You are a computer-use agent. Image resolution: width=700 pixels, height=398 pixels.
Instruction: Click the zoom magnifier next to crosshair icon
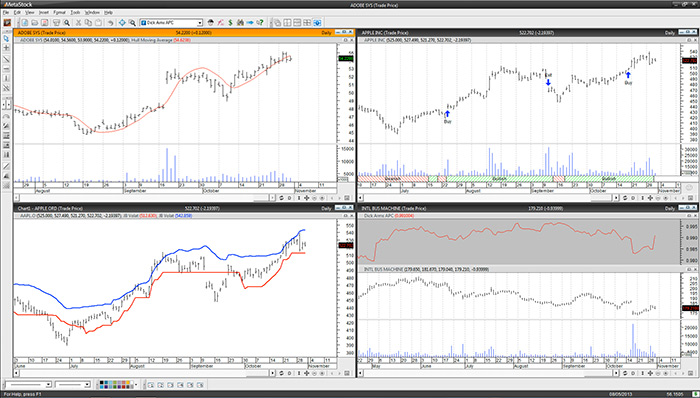tap(132, 22)
